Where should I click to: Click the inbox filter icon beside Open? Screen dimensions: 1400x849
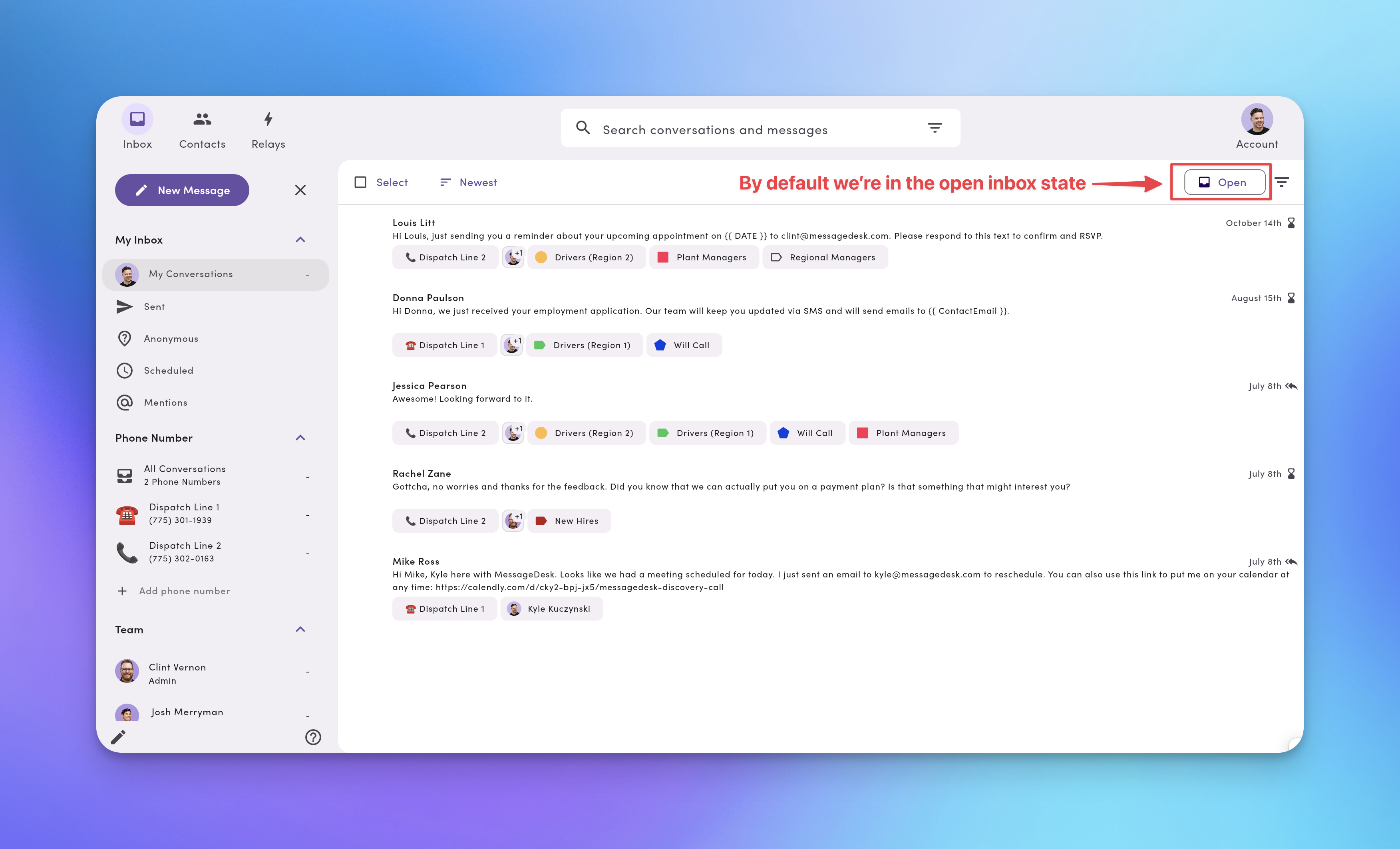point(1282,182)
